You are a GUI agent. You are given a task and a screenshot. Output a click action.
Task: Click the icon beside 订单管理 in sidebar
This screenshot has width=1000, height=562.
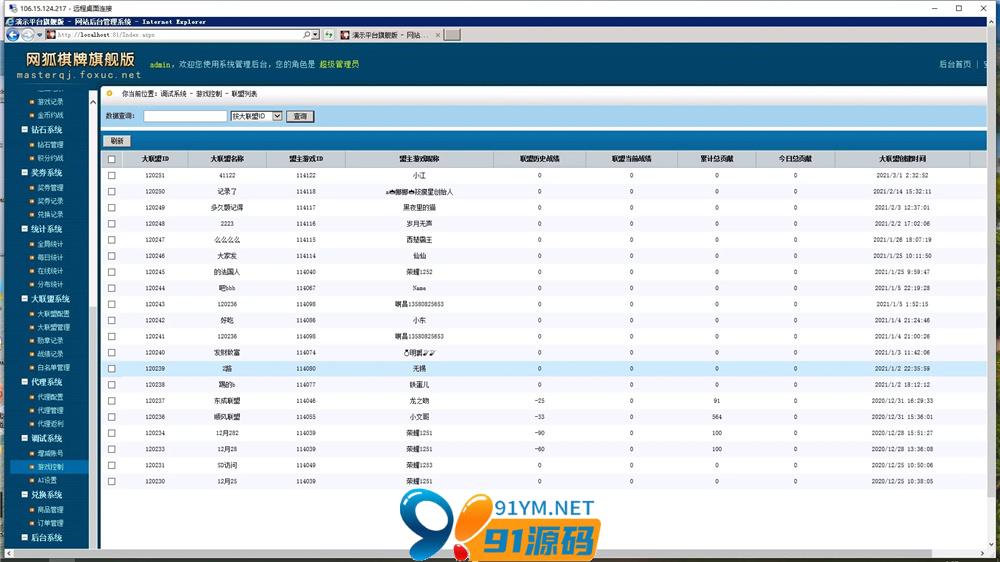coord(32,523)
